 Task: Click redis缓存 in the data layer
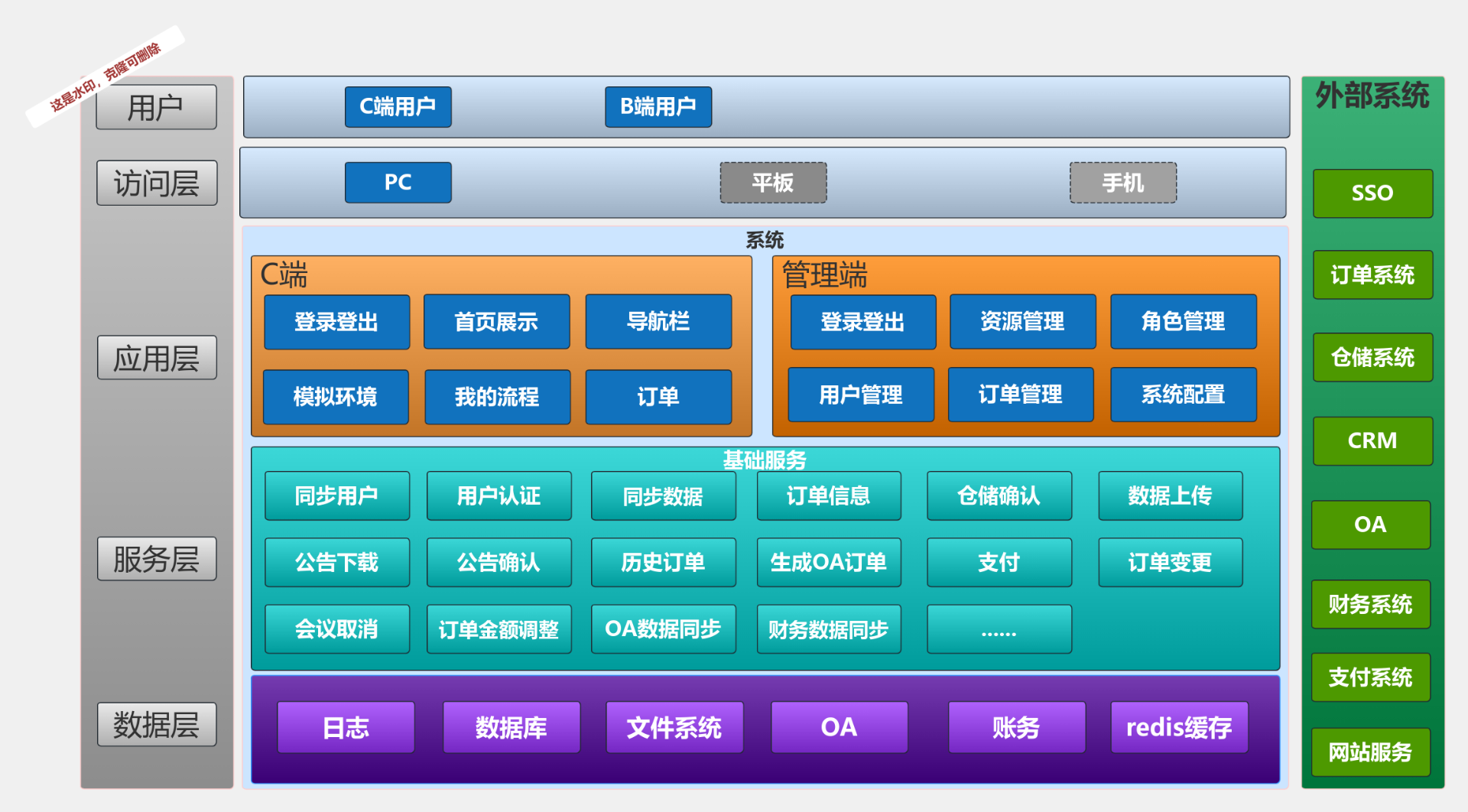click(x=1179, y=727)
